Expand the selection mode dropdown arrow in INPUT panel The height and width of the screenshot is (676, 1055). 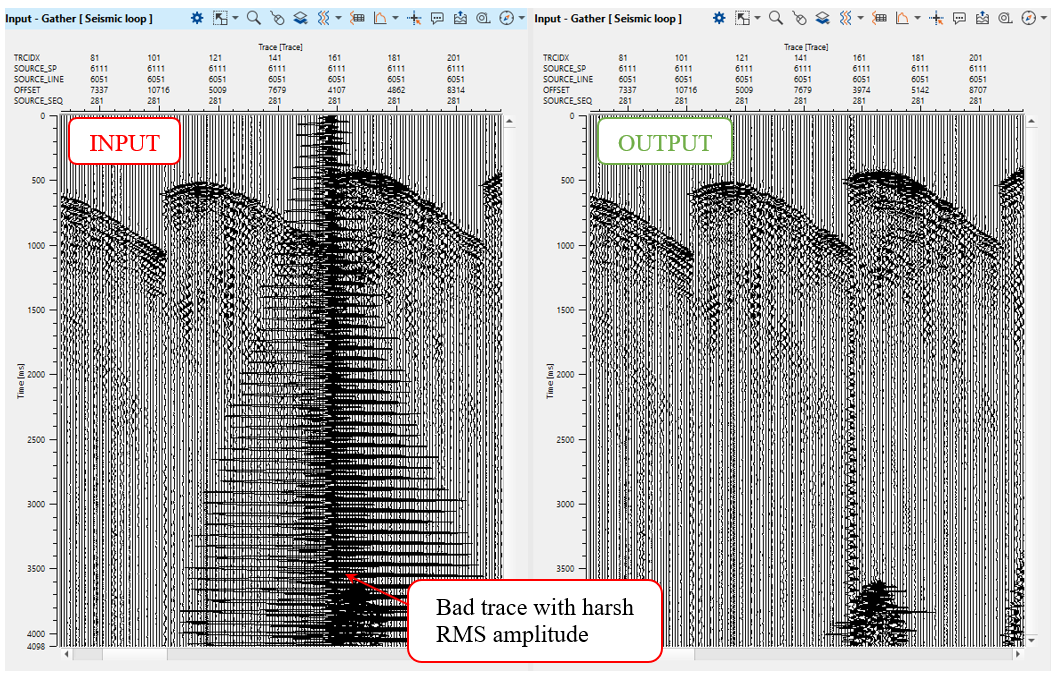click(x=234, y=18)
